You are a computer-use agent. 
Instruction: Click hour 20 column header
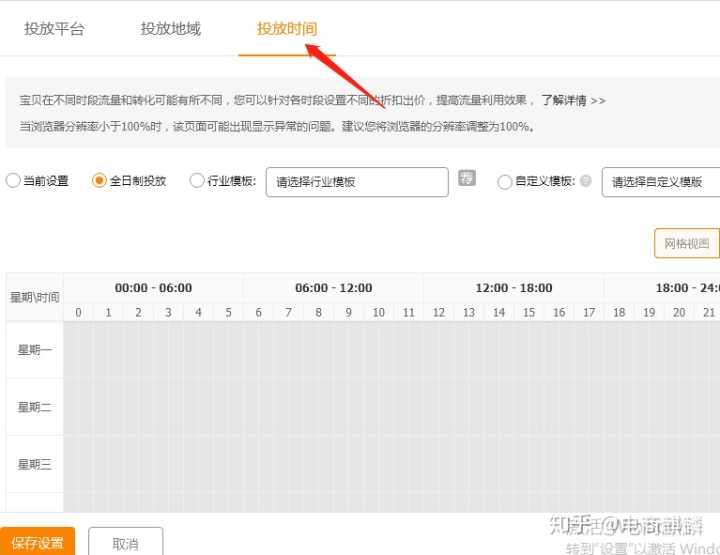click(x=679, y=313)
